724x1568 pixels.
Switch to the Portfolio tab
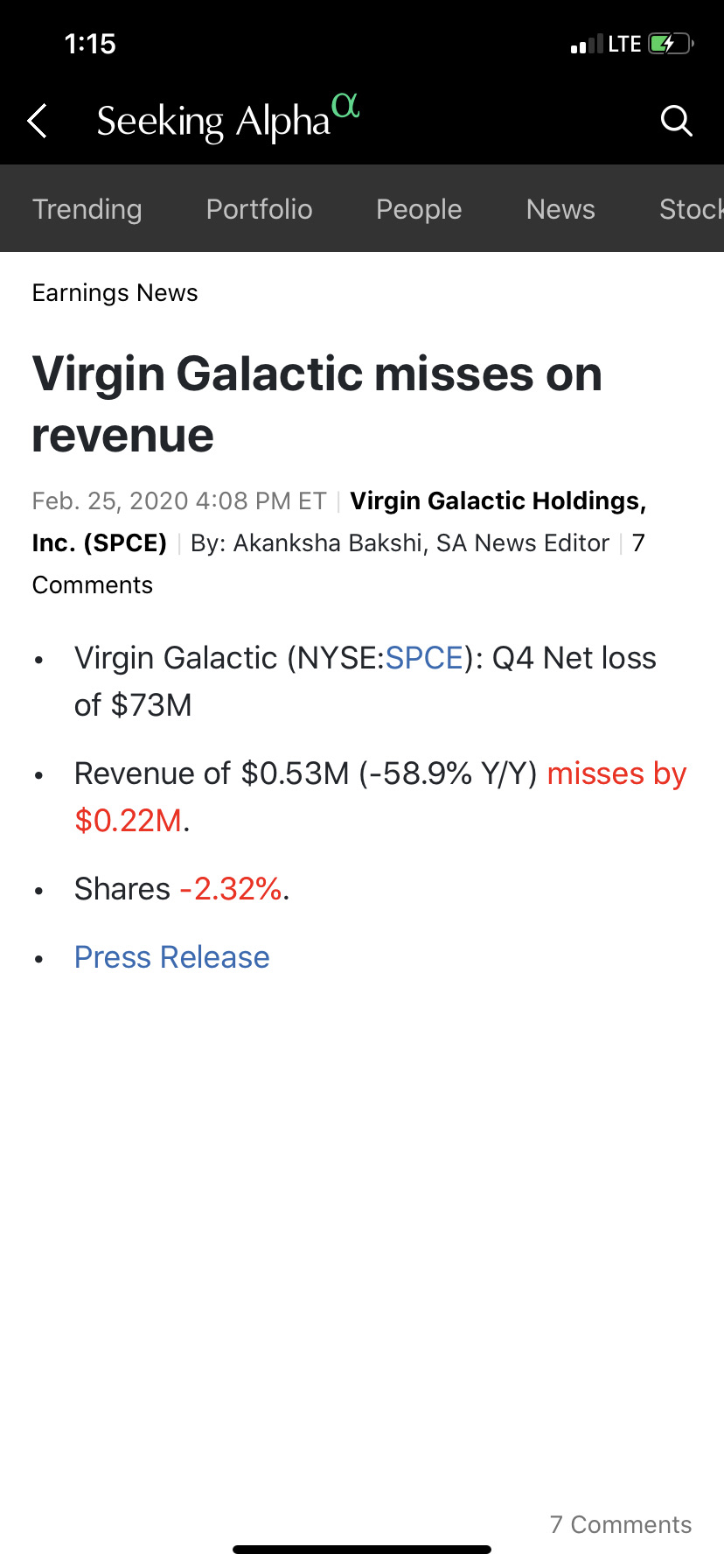click(259, 209)
